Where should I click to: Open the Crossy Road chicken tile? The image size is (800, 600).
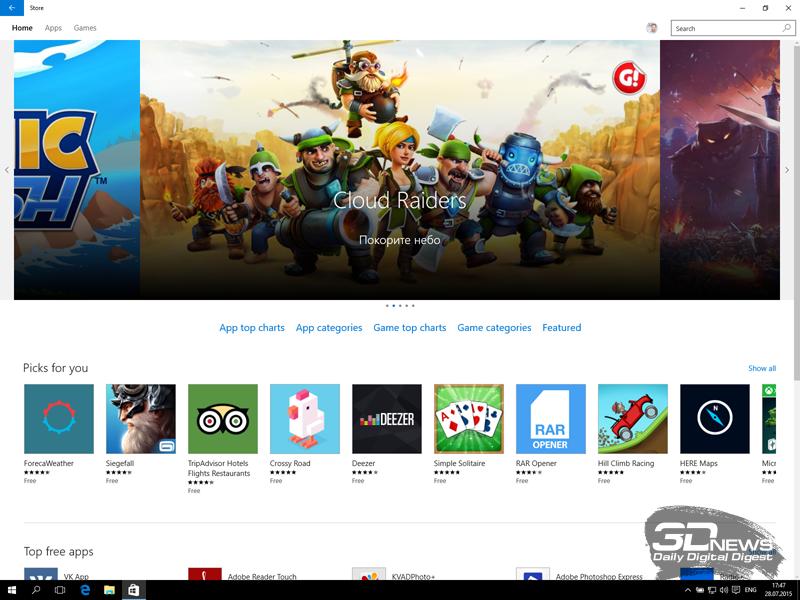coord(305,419)
